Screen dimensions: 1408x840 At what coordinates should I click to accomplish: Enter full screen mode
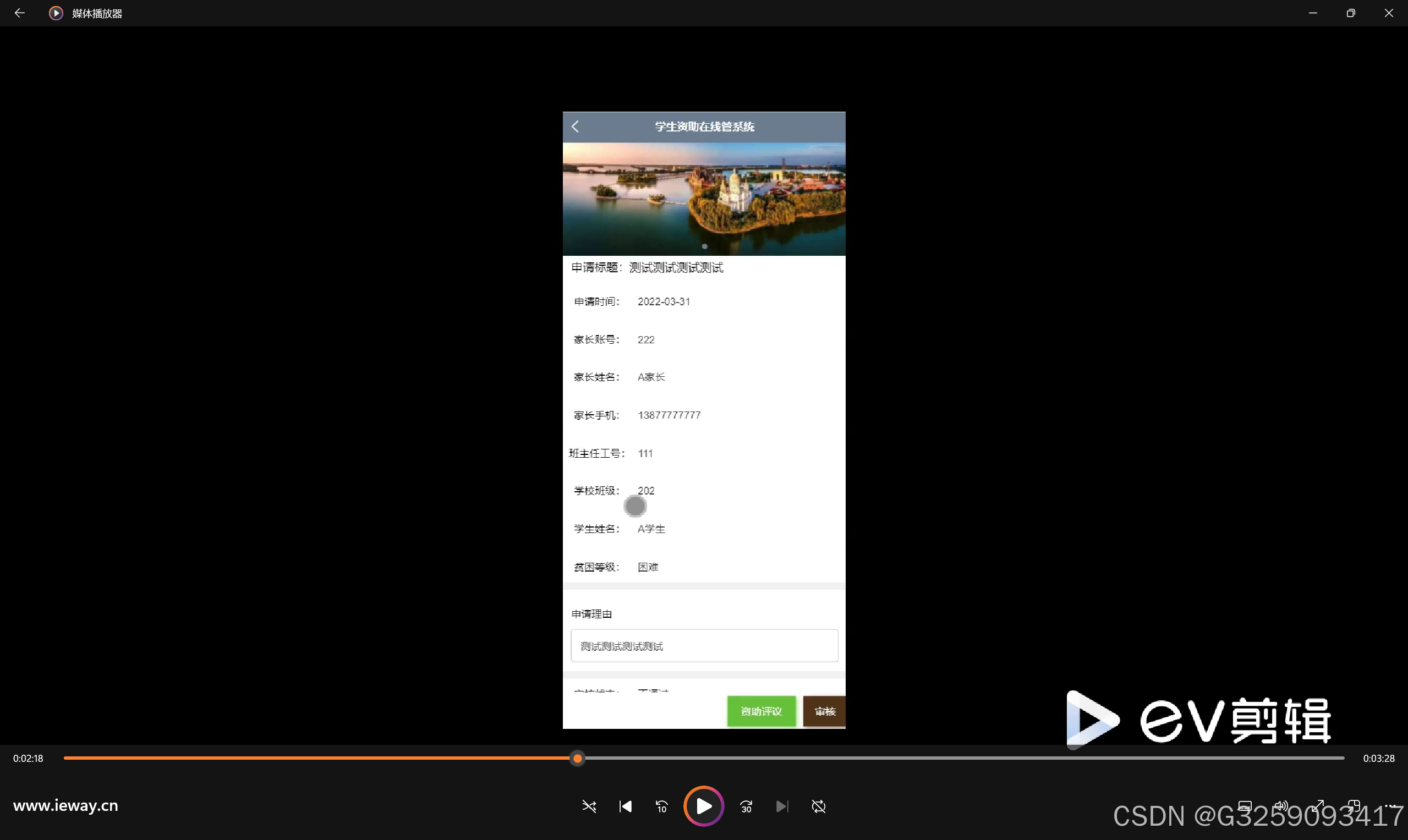click(1317, 805)
